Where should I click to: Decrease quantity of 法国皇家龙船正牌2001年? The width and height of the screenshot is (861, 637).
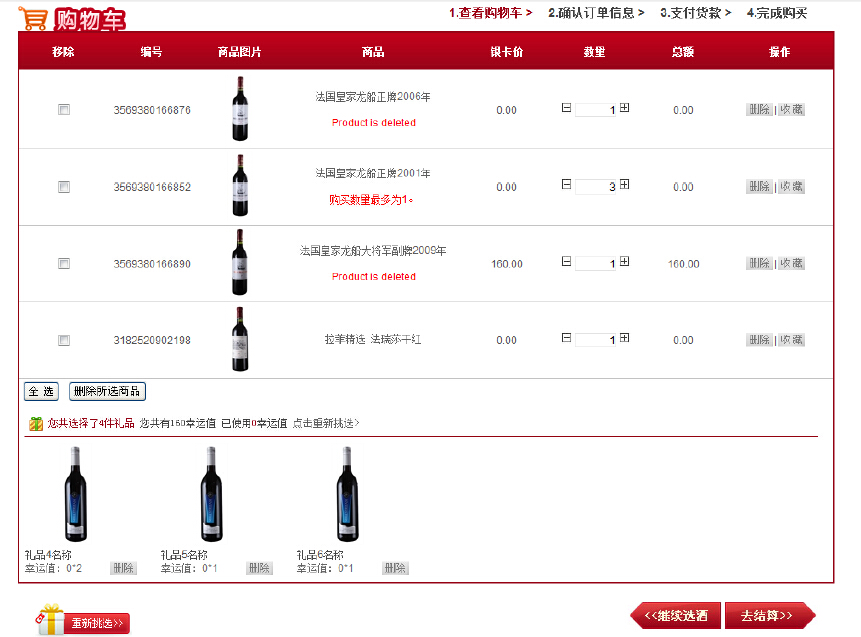tap(567, 185)
